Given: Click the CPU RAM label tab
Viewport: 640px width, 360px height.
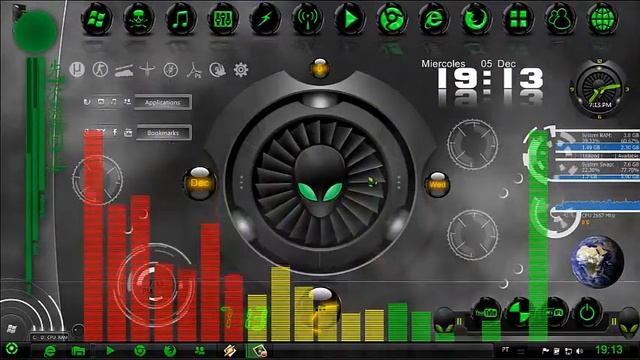Looking at the screenshot, I should tap(50, 337).
